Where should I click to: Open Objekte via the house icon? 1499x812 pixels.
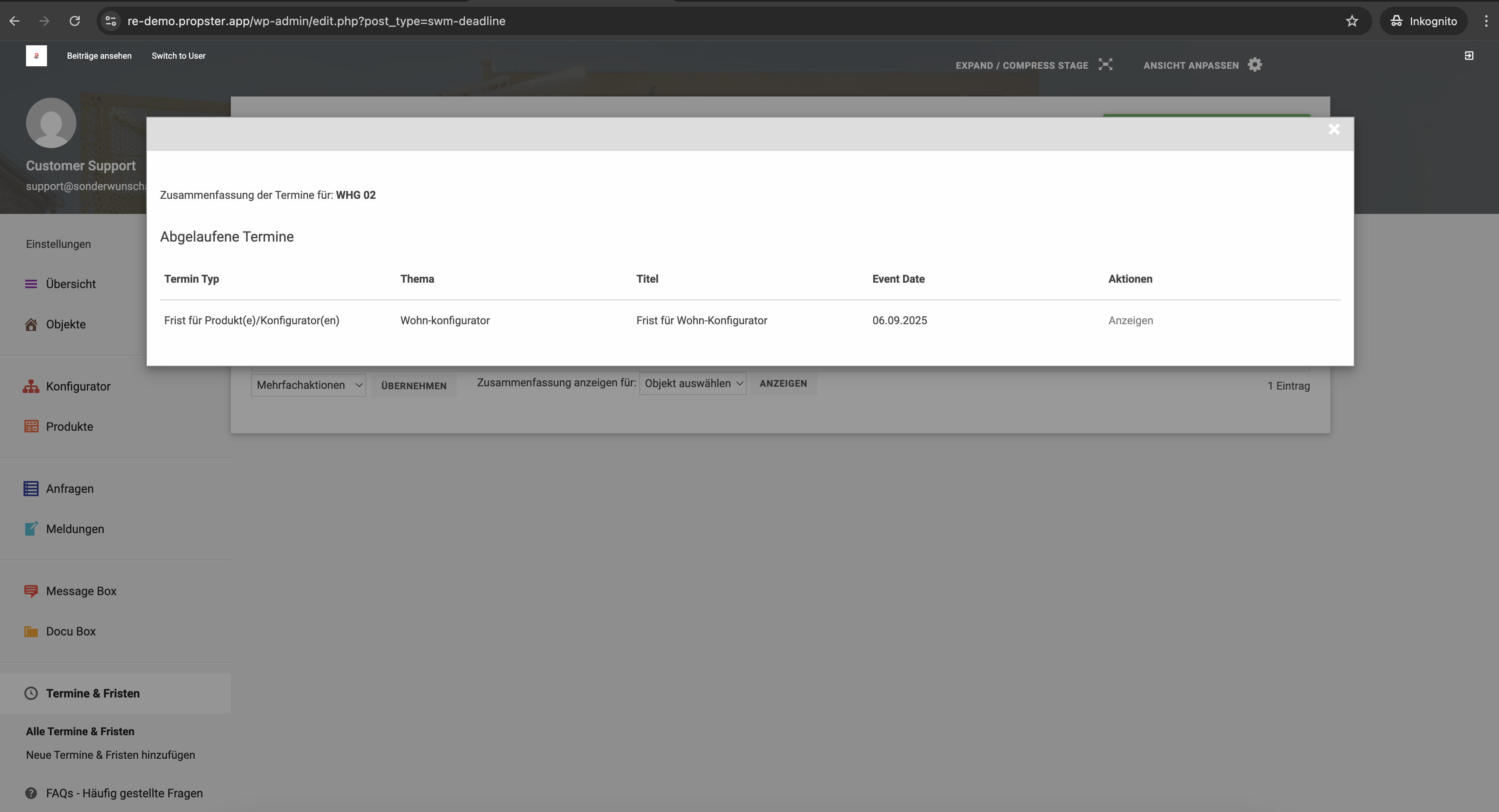coord(31,325)
